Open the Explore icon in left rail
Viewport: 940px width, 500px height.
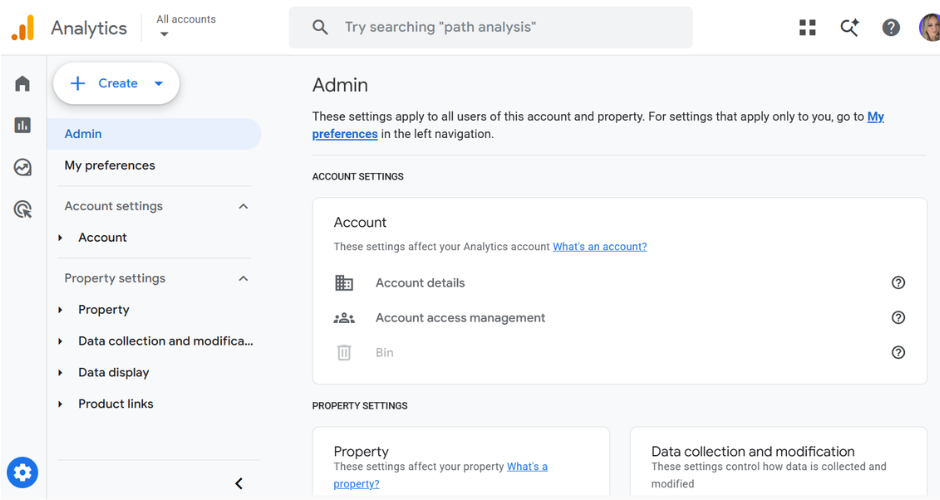pos(22,167)
